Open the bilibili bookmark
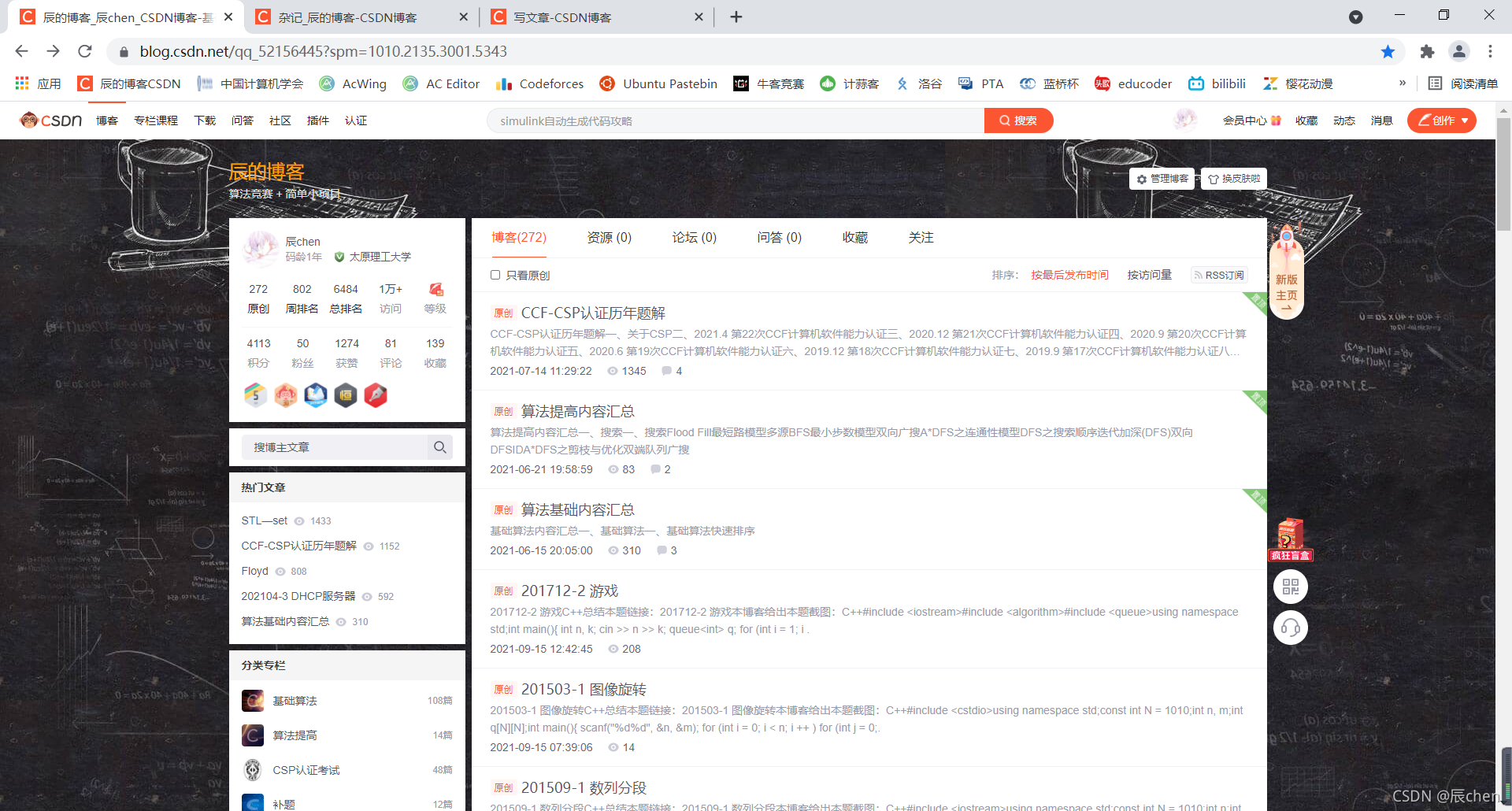 pyautogui.click(x=1217, y=83)
